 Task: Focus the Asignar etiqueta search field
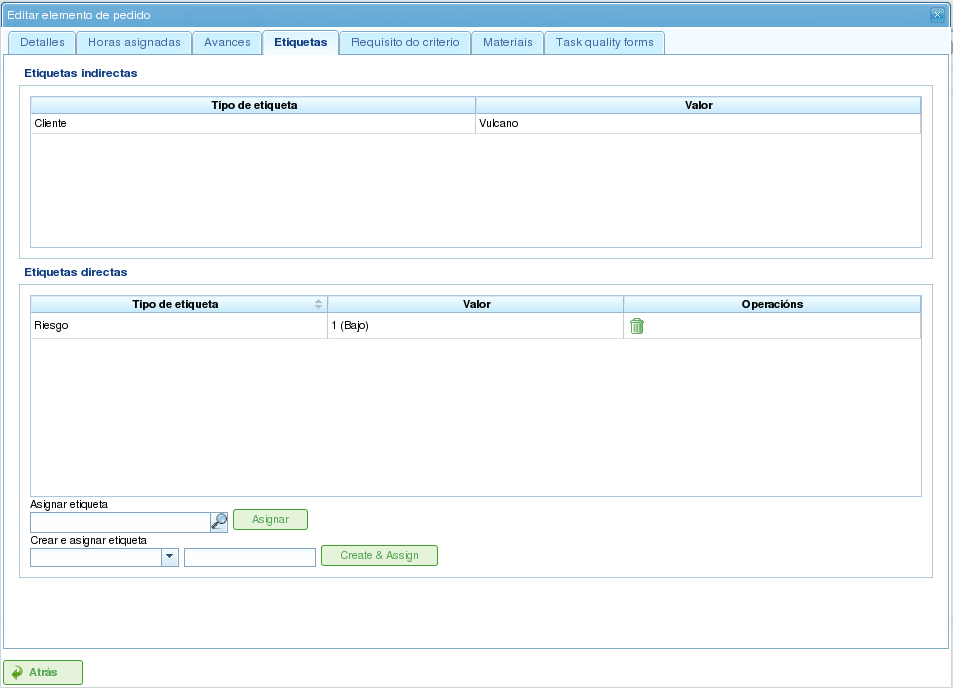tap(120, 522)
